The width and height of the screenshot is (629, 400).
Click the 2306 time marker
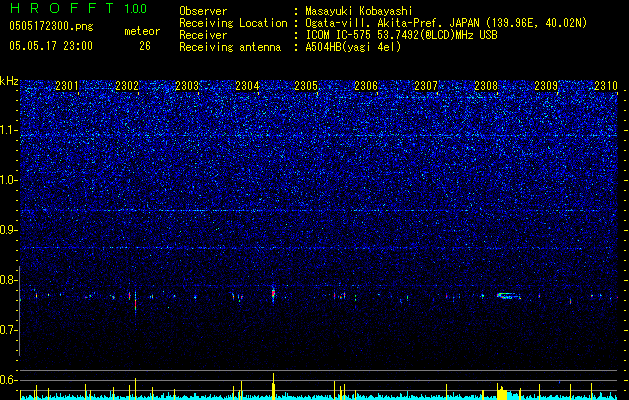[366, 85]
